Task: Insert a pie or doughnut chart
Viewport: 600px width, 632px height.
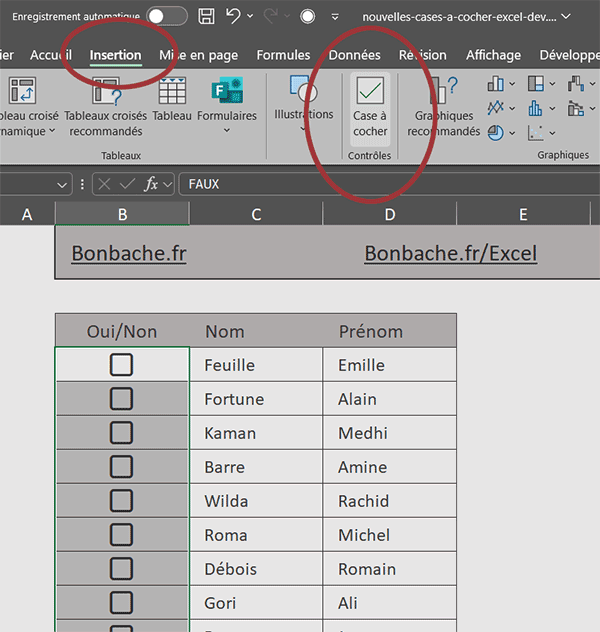Action: [495, 133]
